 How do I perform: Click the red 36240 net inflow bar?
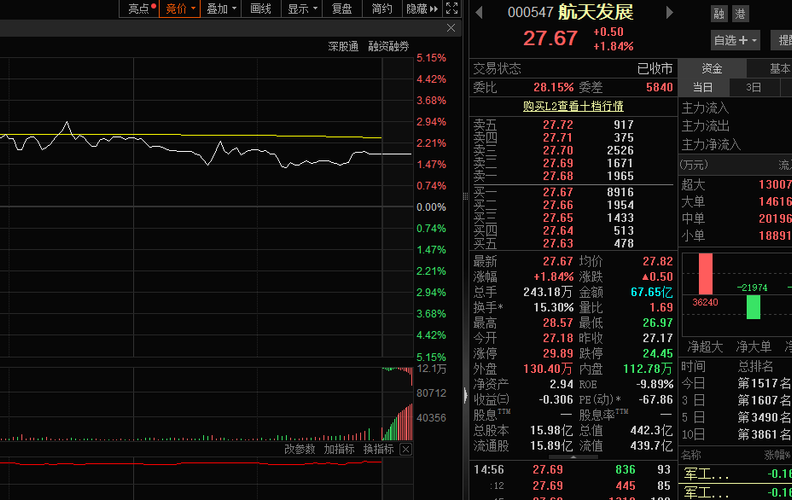(706, 274)
